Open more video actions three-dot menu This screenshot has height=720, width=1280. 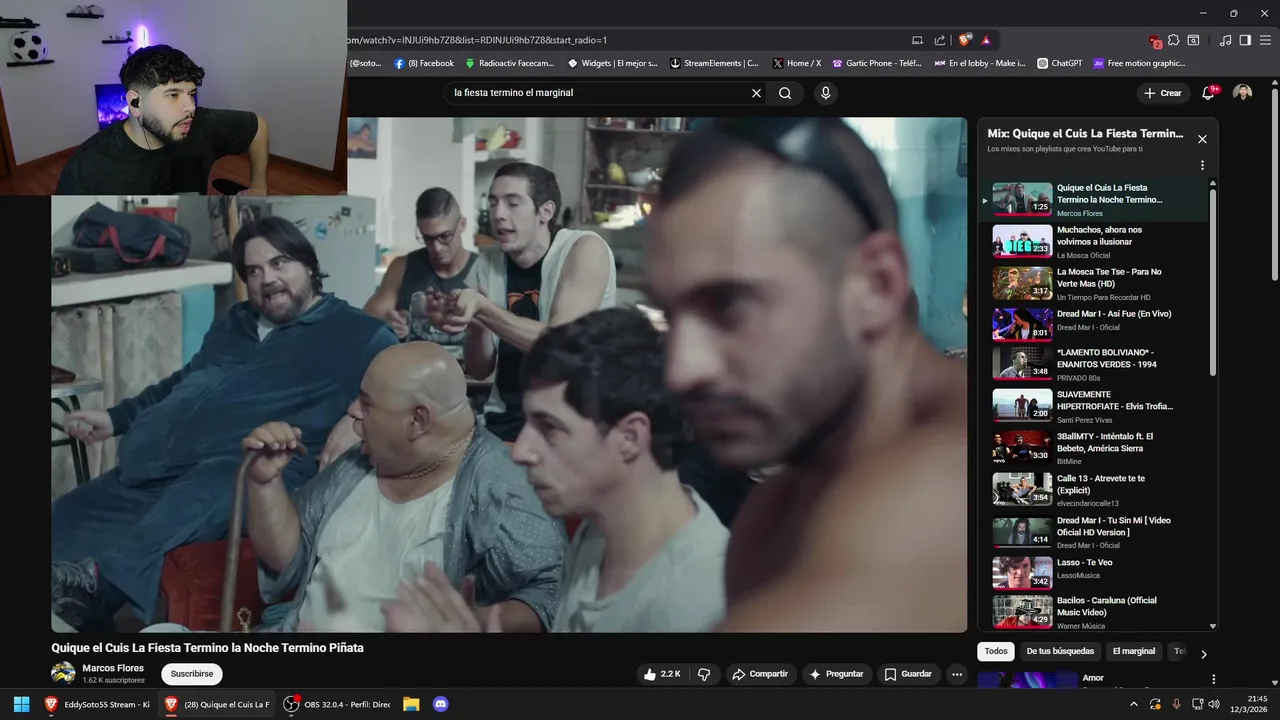(957, 674)
